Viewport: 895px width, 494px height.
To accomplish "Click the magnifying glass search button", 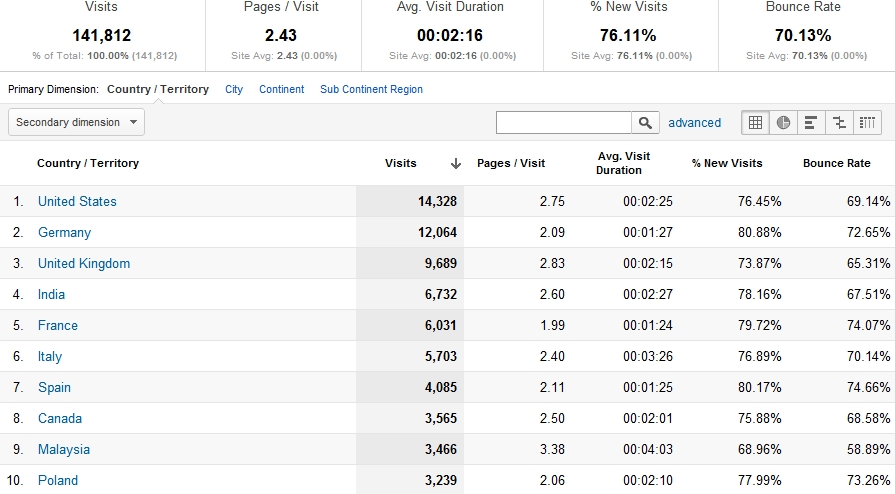I will point(646,123).
